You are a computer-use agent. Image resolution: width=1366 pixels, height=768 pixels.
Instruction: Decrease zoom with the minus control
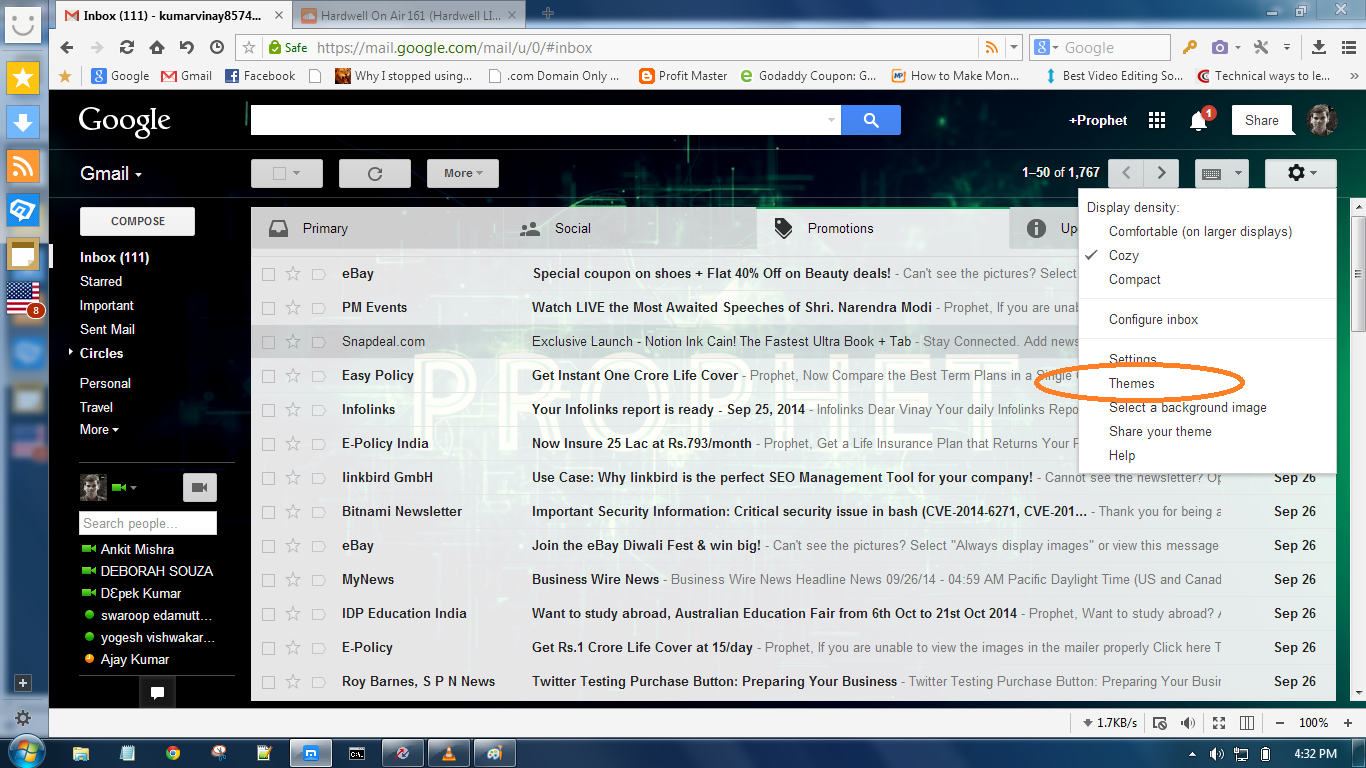click(x=1279, y=722)
